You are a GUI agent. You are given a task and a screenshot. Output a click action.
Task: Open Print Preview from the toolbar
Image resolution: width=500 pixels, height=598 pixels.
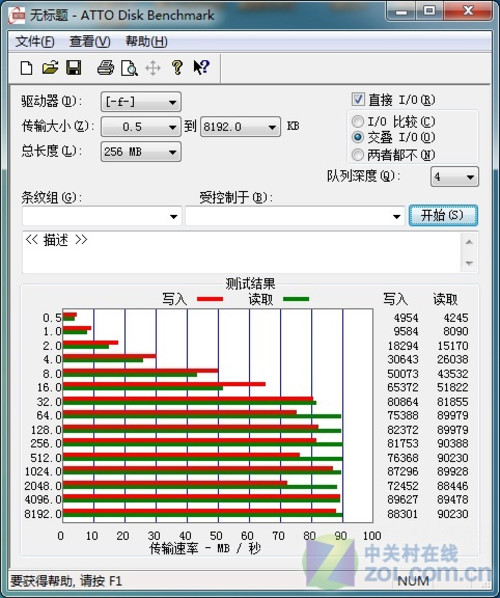(x=129, y=68)
